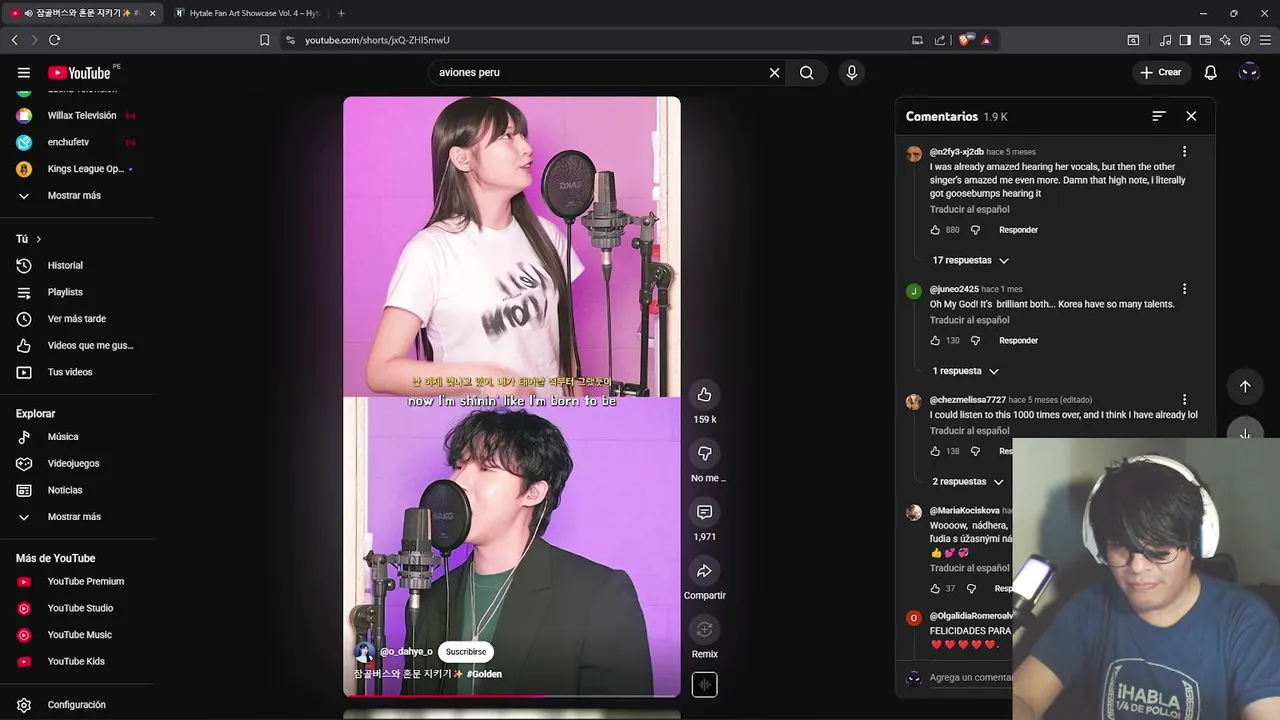This screenshot has width=1280, height=720.
Task: Clear the search text with the X
Action: pyautogui.click(x=774, y=72)
